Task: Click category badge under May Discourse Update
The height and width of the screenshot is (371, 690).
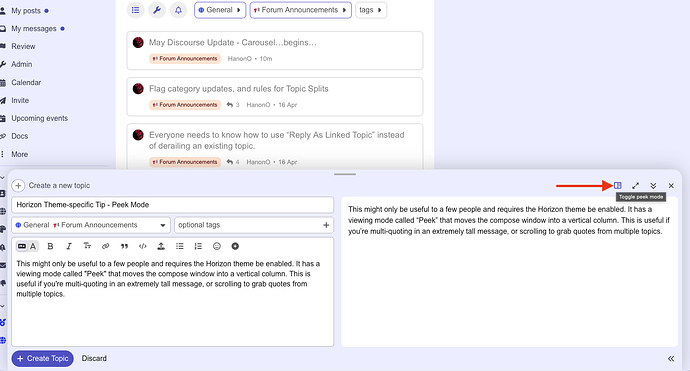Action: [x=185, y=59]
